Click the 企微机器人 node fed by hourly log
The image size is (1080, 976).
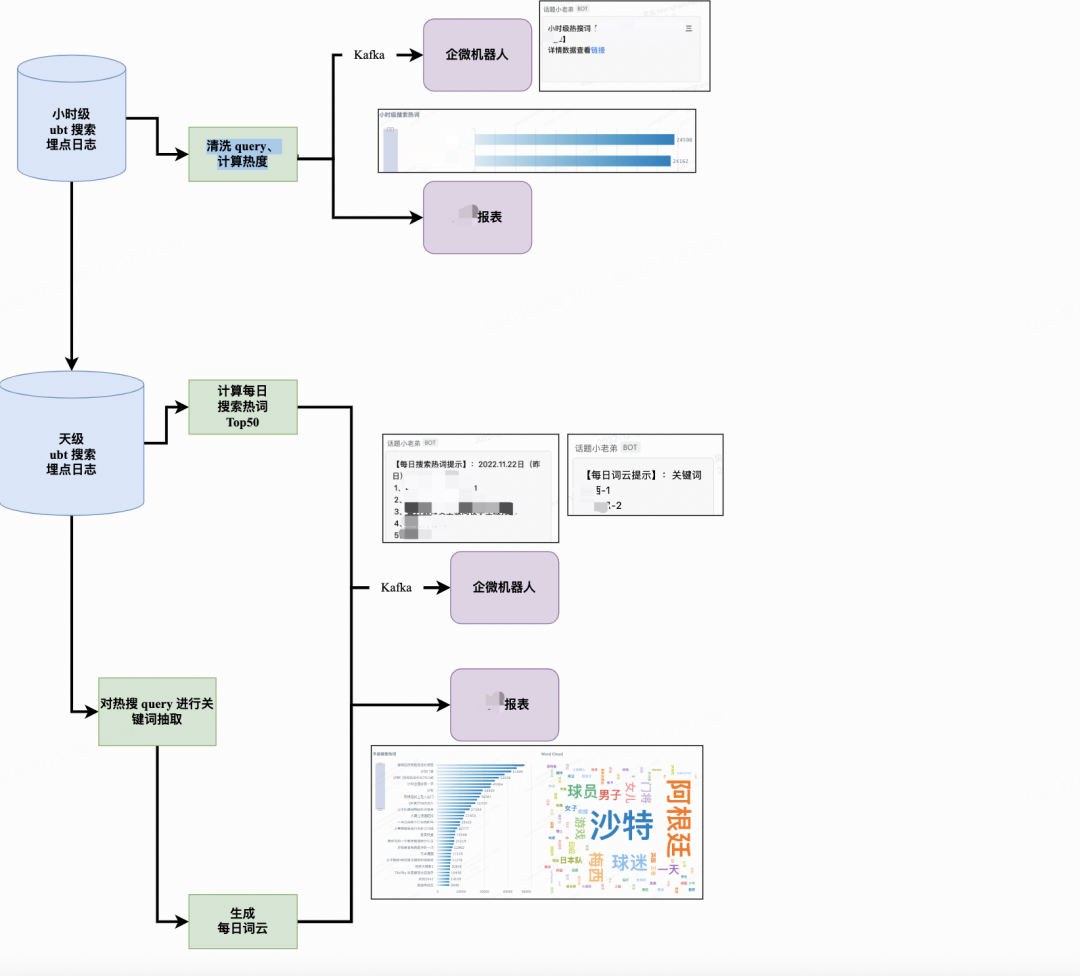(x=477, y=55)
